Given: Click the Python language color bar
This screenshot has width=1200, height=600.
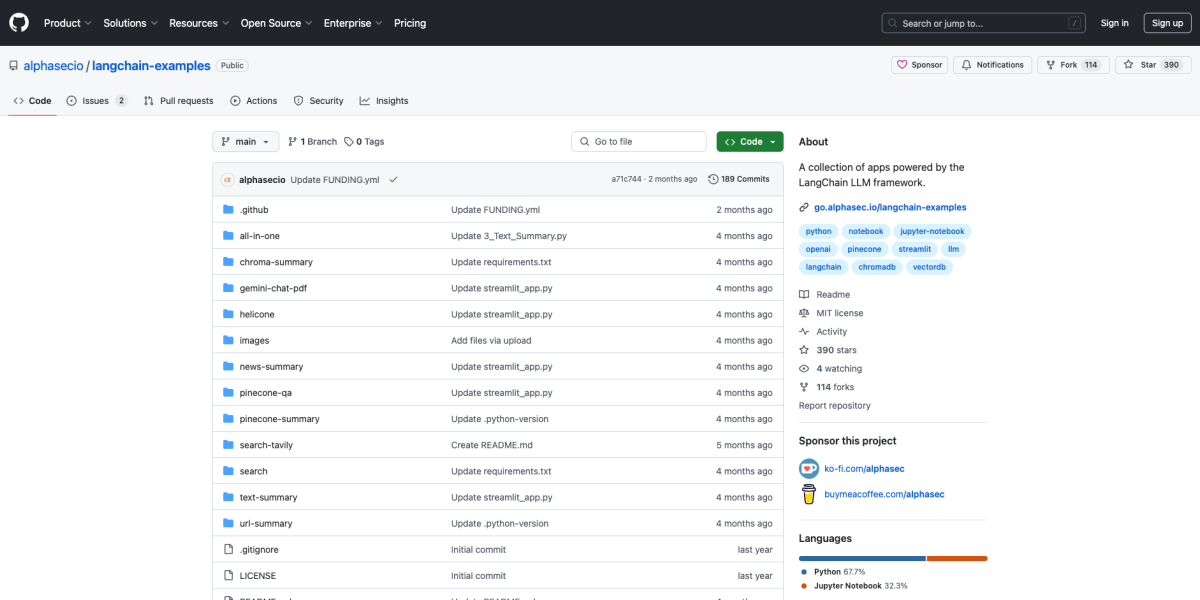Looking at the screenshot, I should (x=862, y=558).
